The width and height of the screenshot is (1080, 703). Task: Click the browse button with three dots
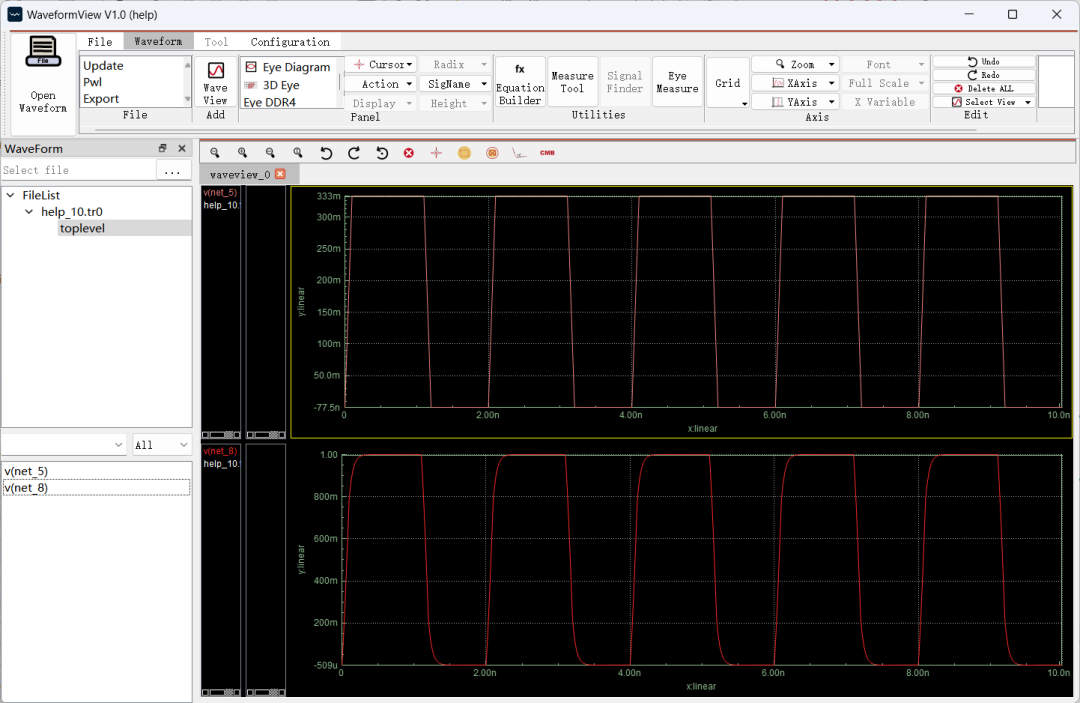point(172,170)
